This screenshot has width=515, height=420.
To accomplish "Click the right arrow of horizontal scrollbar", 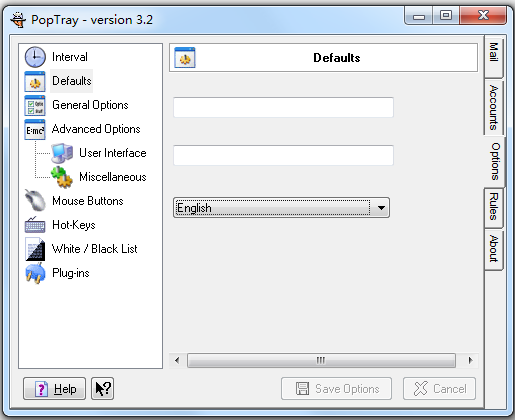I will (470, 360).
